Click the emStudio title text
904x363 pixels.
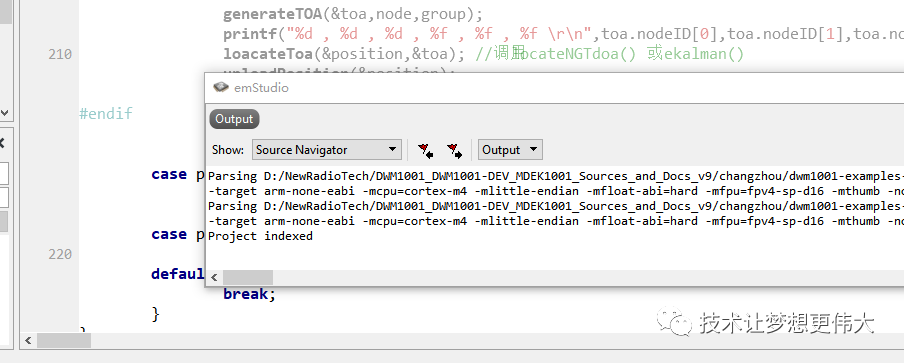(x=261, y=88)
